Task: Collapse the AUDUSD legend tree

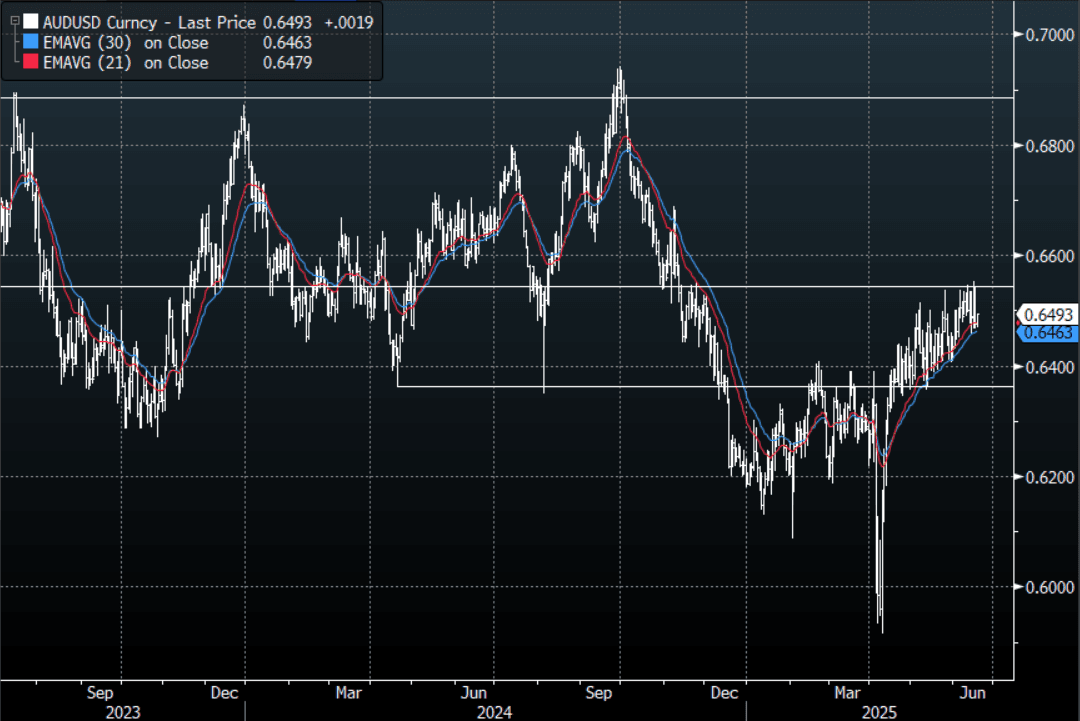Action: click(x=13, y=21)
